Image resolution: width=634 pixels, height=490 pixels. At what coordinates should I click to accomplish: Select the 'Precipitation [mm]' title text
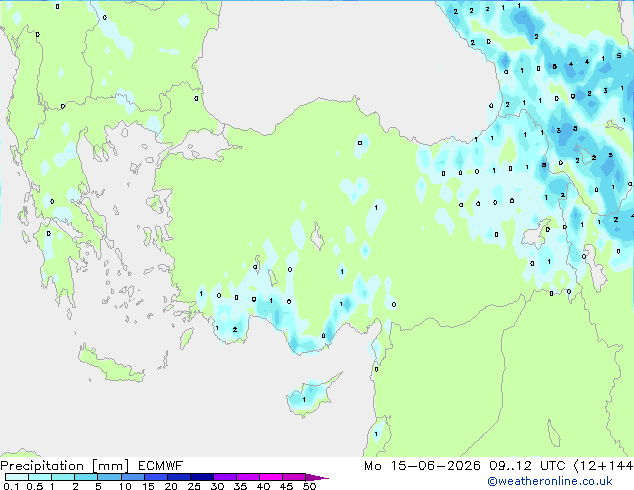pyautogui.click(x=65, y=466)
